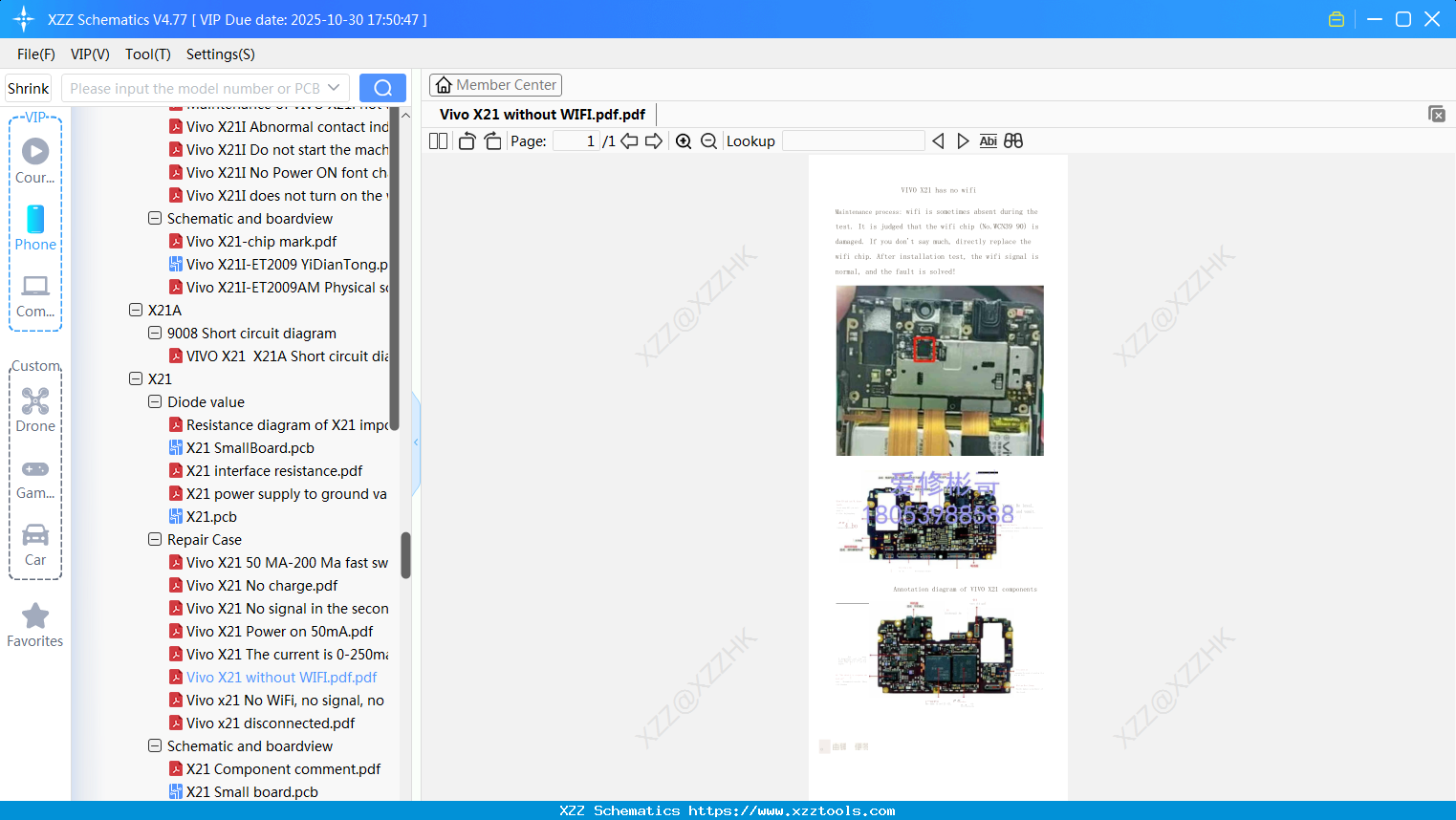Collapse the X21 tree node
The image size is (1456, 820).
pyautogui.click(x=136, y=379)
